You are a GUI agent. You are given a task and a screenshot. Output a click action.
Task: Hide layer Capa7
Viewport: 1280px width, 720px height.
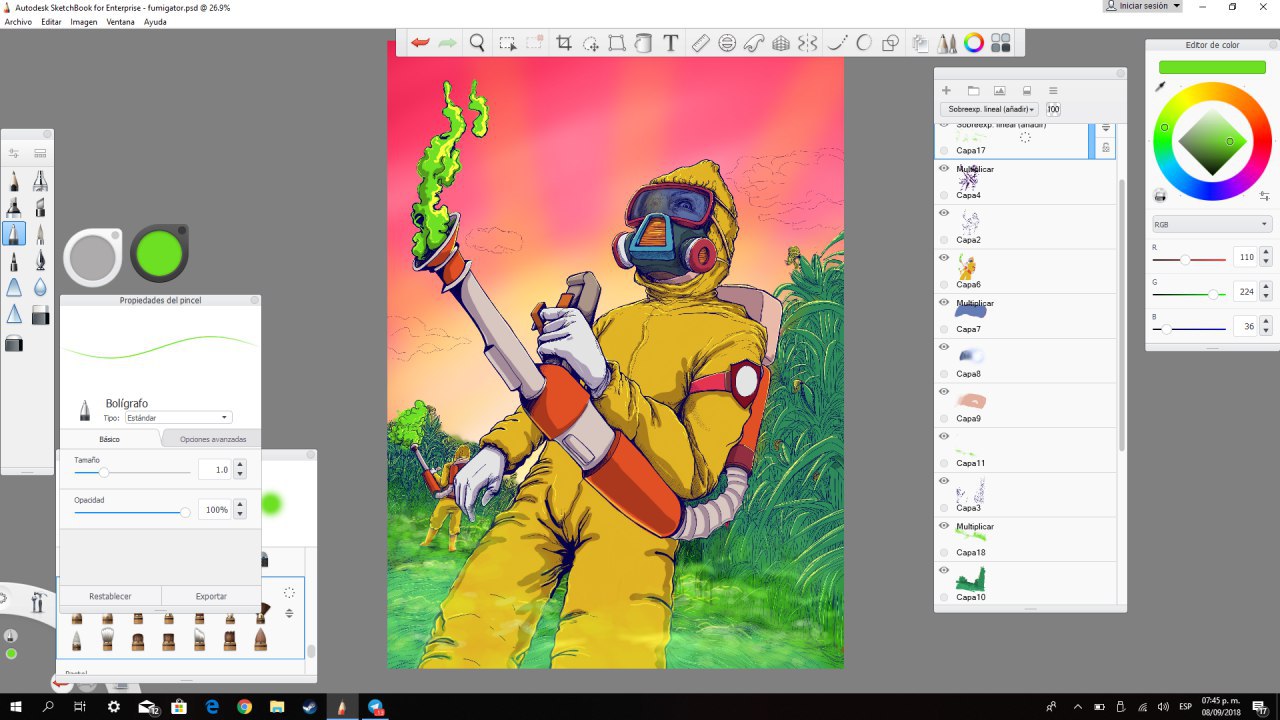[x=944, y=302]
